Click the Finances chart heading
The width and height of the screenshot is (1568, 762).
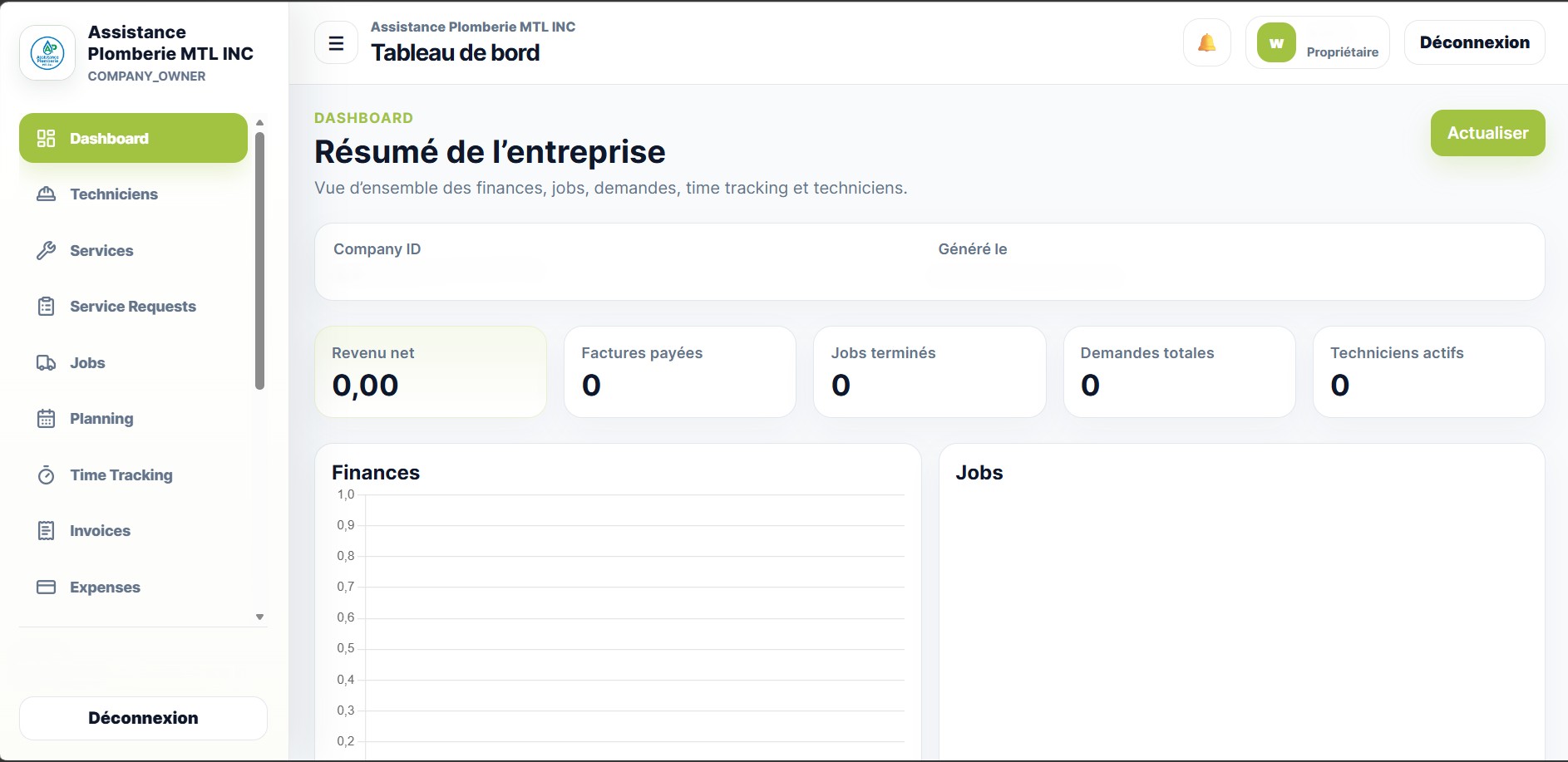(x=376, y=473)
